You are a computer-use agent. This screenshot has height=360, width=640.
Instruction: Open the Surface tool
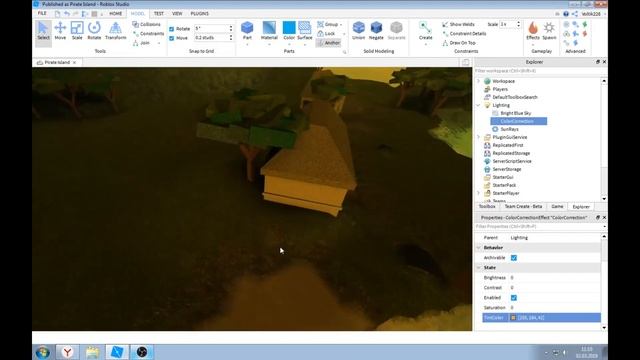(304, 31)
